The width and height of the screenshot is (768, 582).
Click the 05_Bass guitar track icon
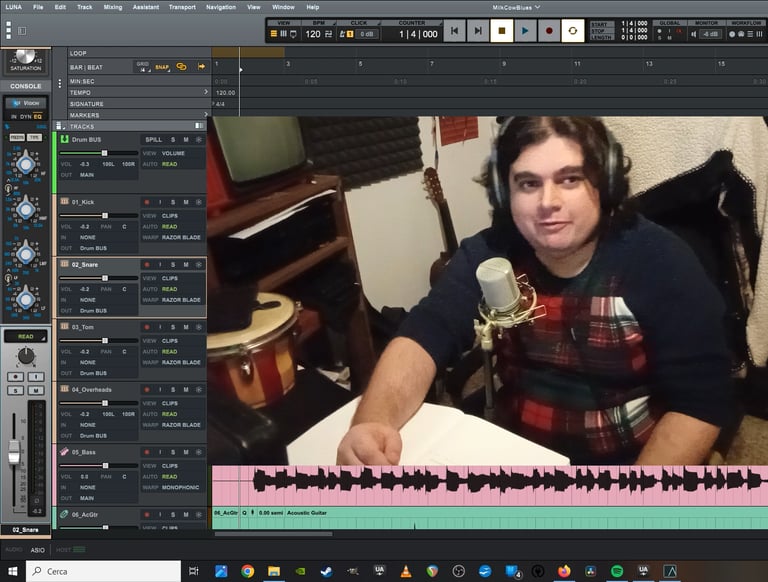64,452
